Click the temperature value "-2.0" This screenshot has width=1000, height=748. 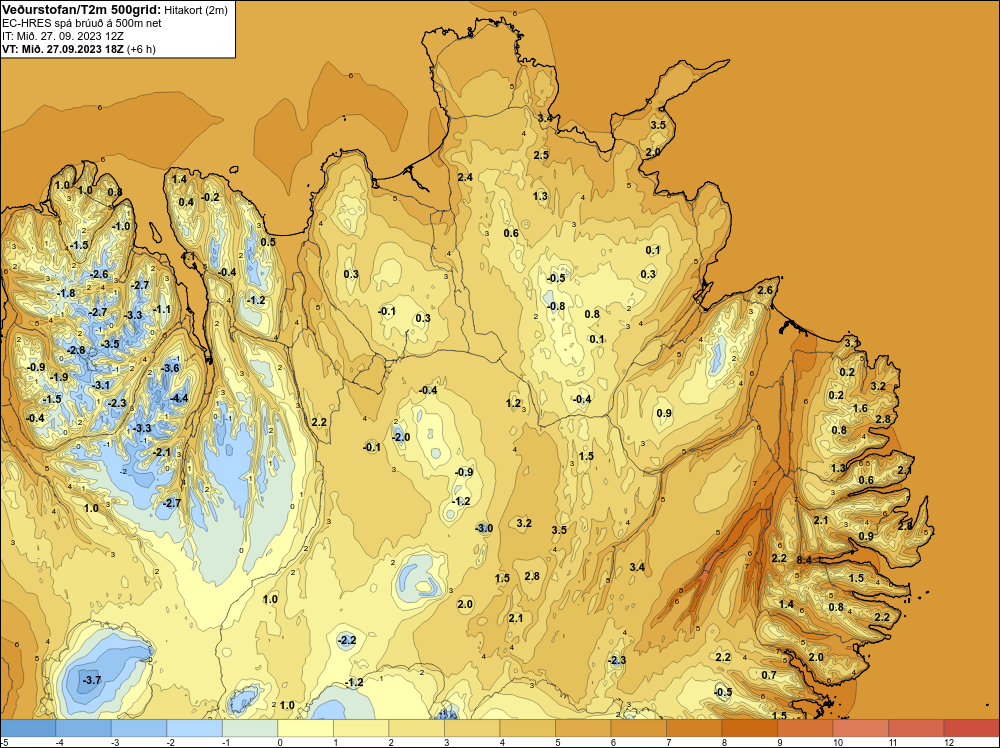pyautogui.click(x=401, y=437)
